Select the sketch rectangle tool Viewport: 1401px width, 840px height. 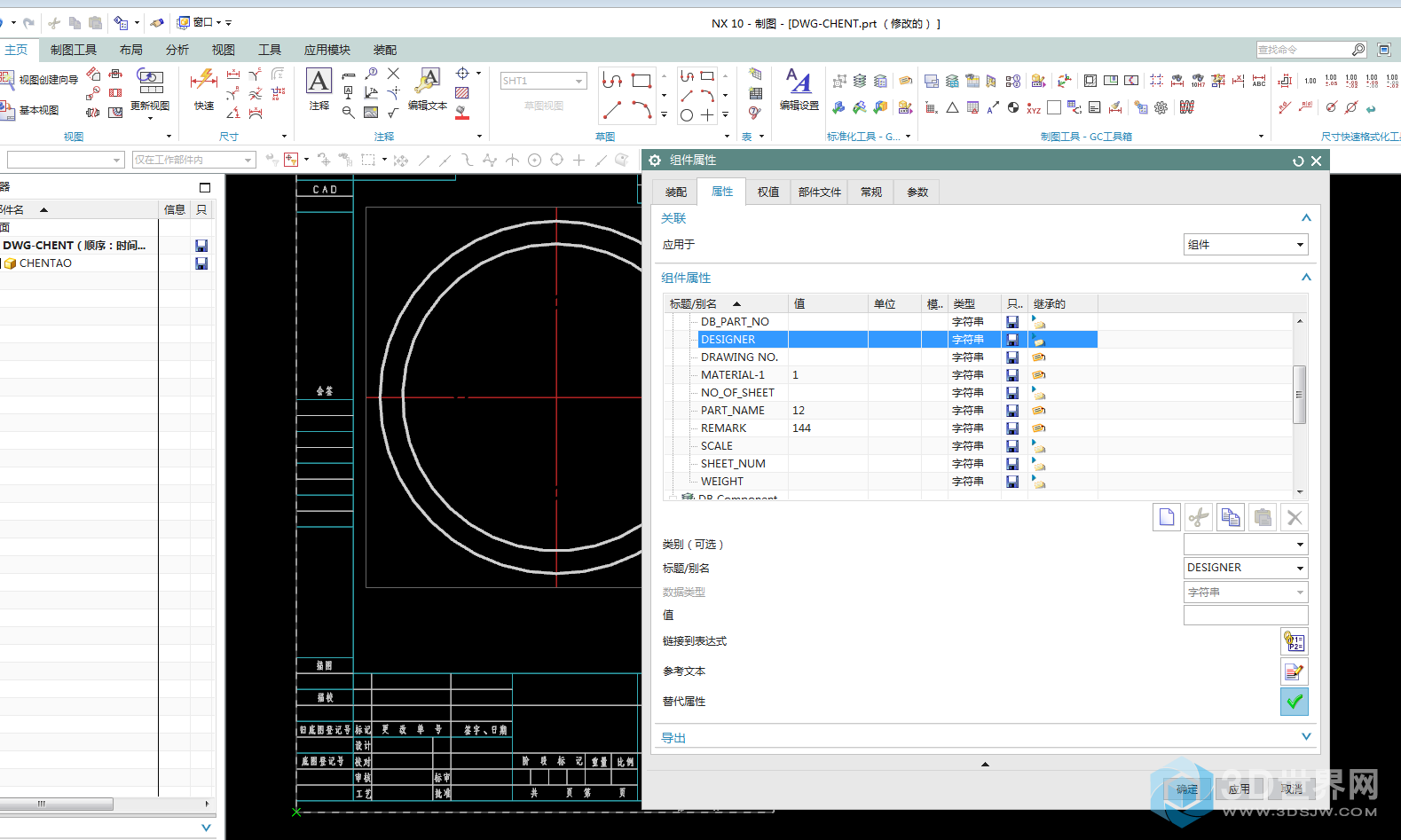641,81
